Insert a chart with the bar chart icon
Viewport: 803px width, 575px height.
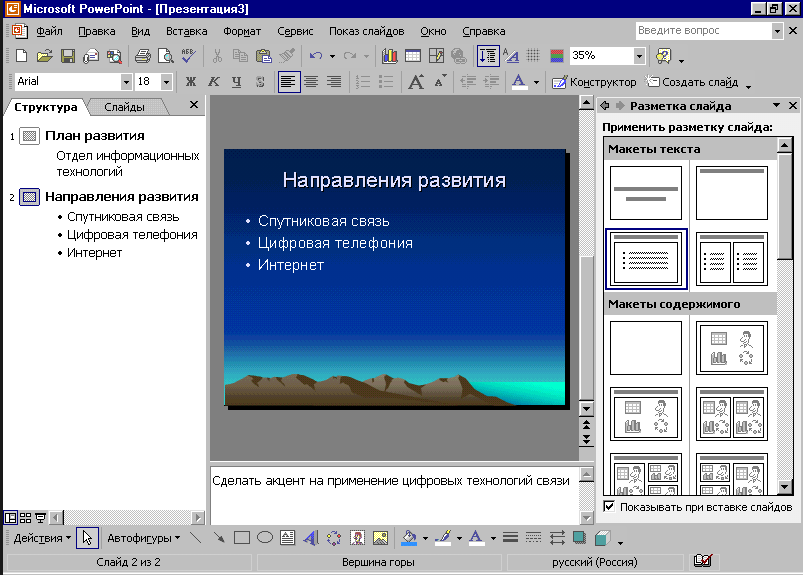point(390,55)
